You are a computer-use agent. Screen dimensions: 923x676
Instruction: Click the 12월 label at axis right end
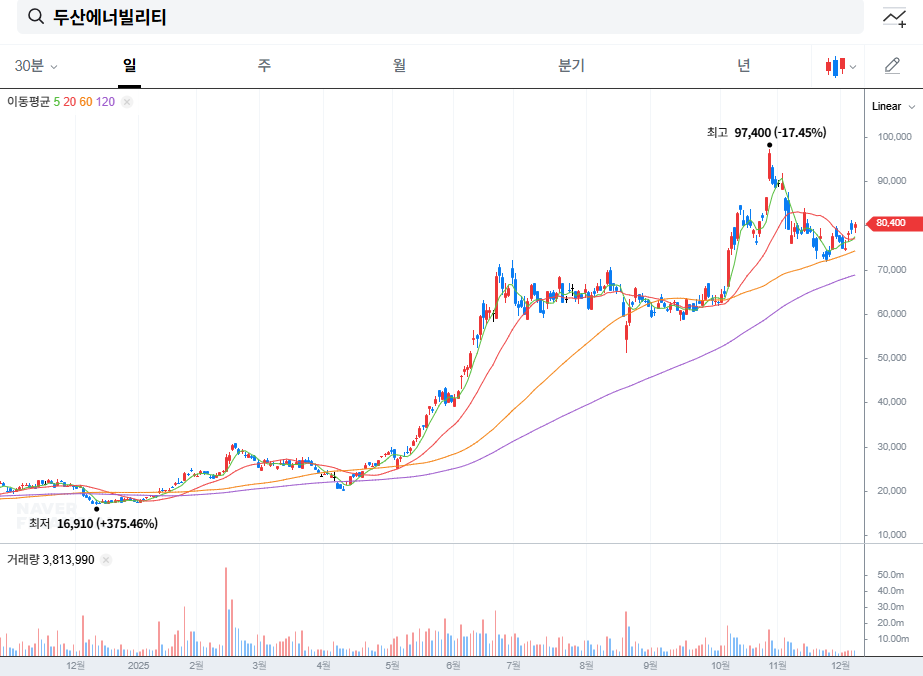(x=841, y=665)
